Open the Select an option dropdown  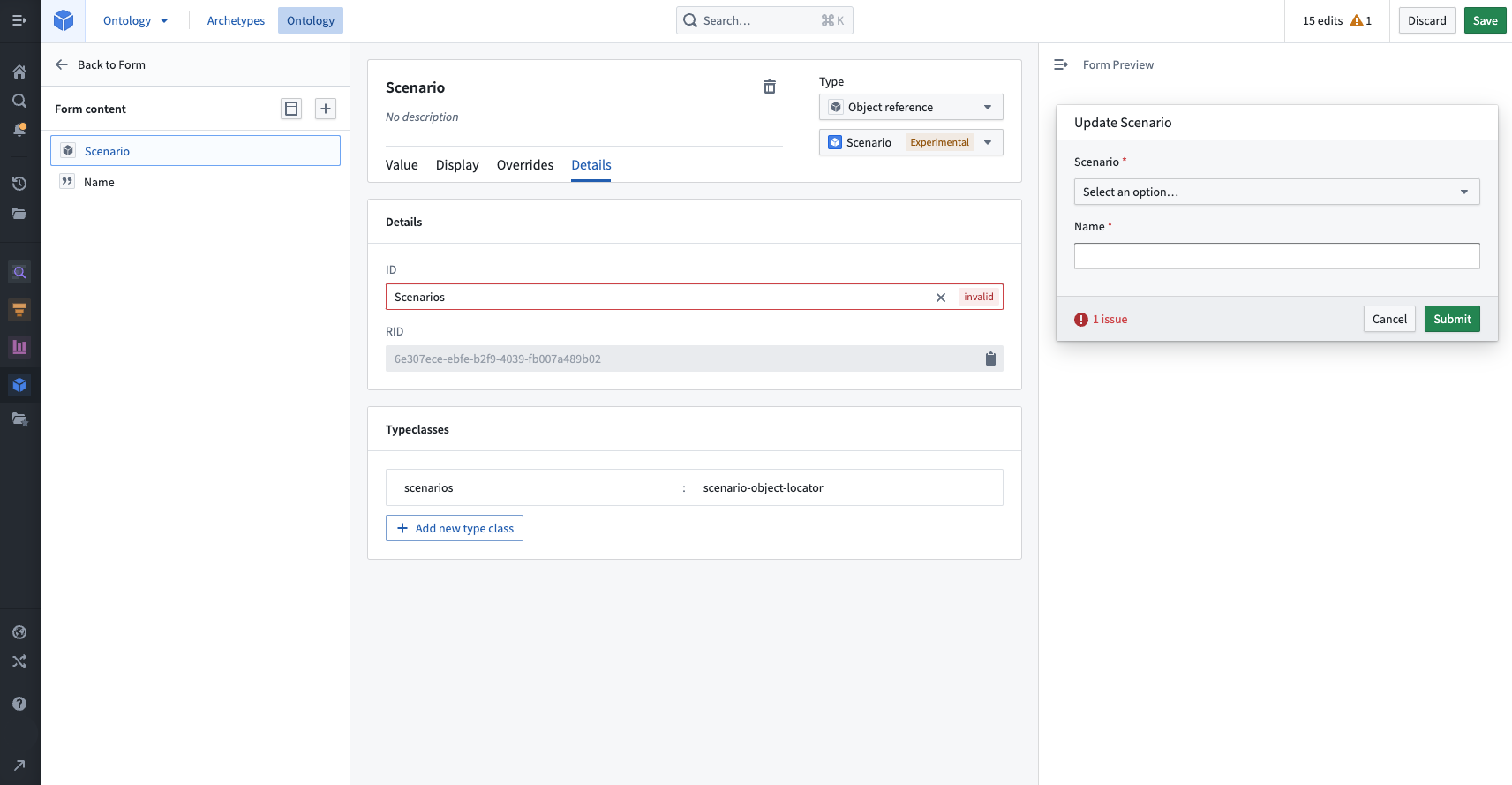1276,192
